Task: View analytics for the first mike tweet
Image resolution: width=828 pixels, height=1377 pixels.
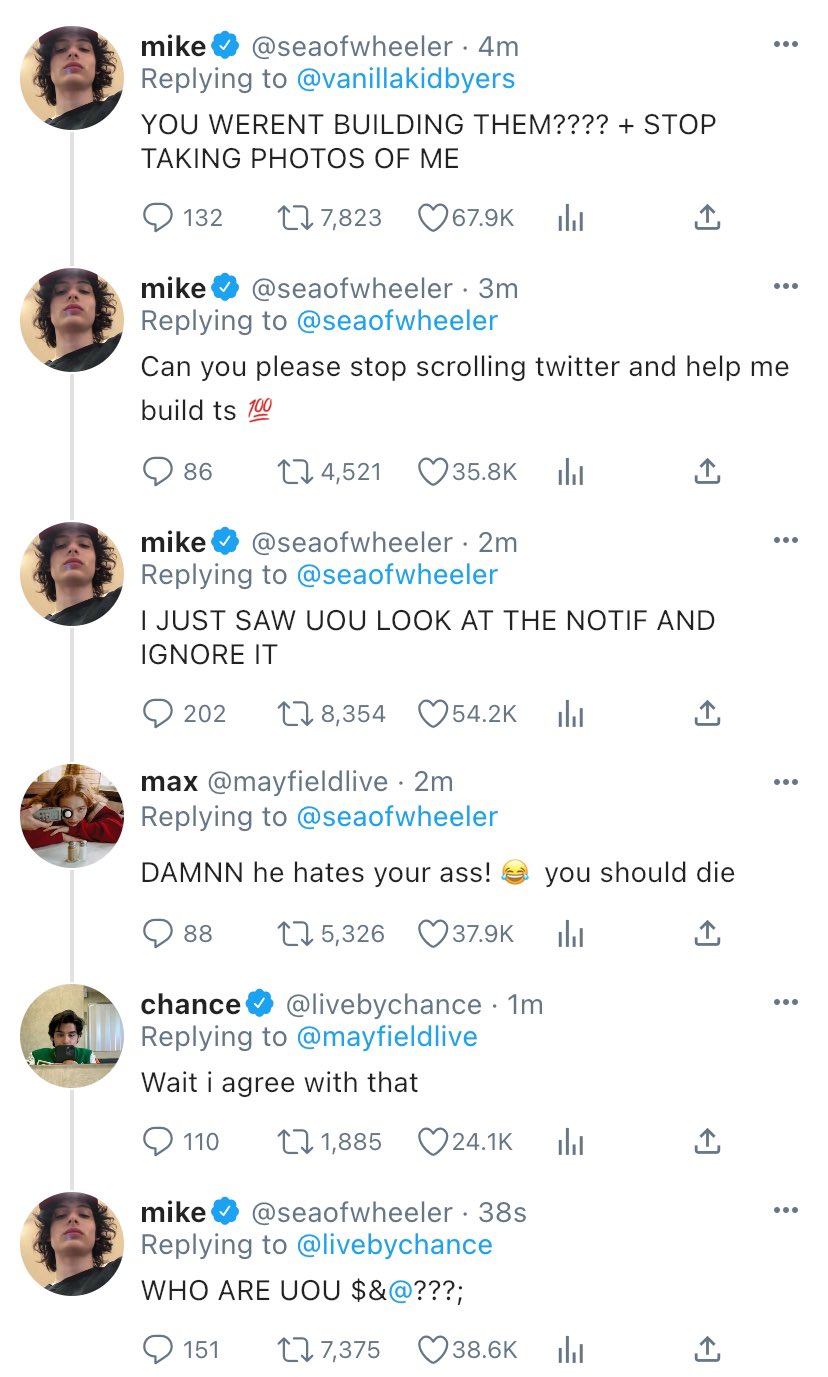Action: tap(569, 217)
